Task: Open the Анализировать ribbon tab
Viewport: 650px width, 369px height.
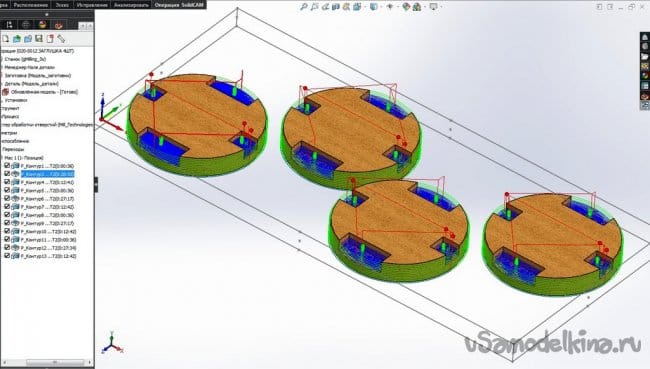Action: click(x=131, y=5)
